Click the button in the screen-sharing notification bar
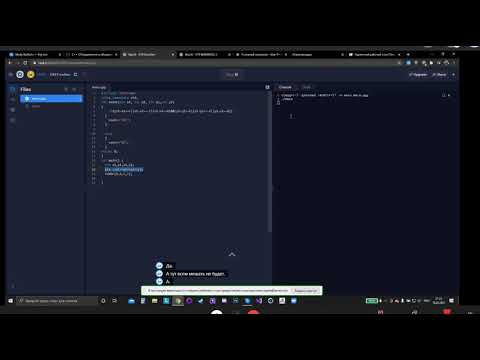480x360 pixels. [x=305, y=291]
